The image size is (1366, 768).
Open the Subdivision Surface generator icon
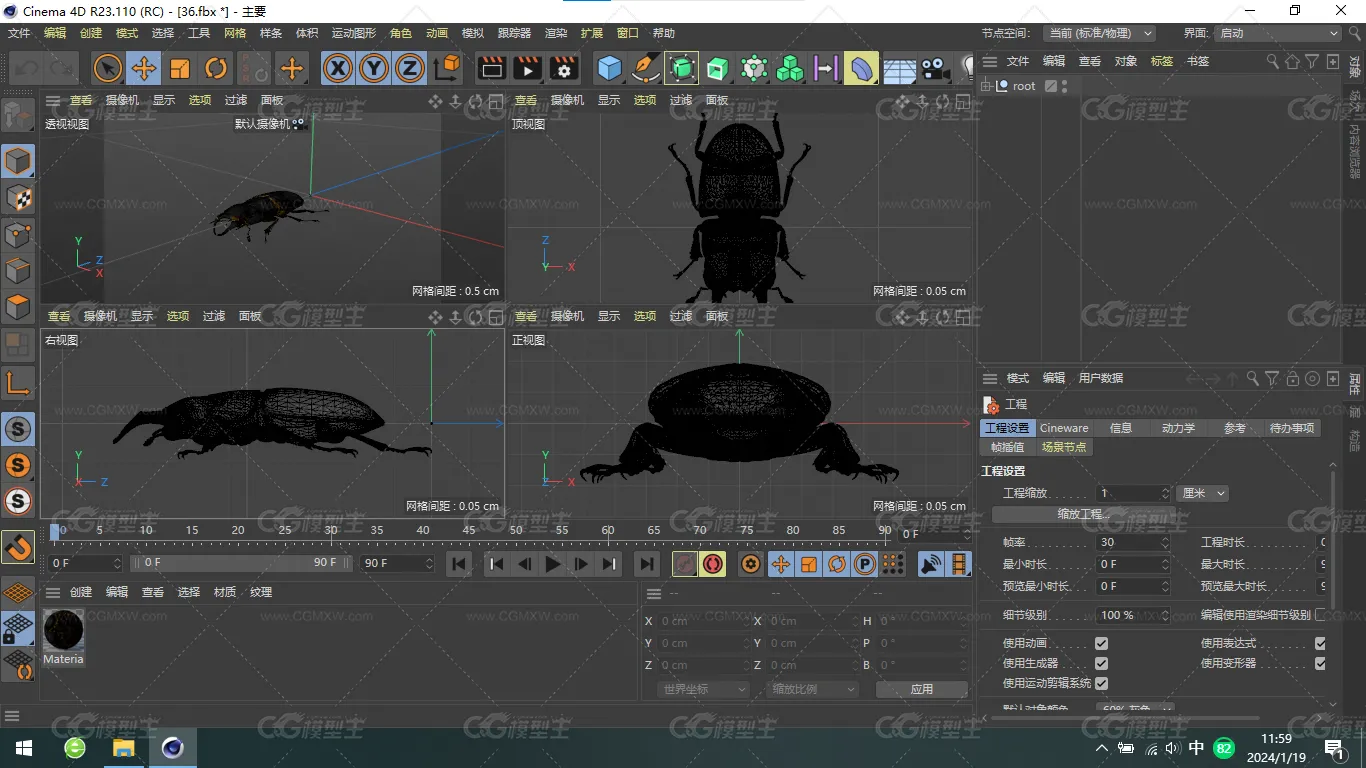point(682,68)
